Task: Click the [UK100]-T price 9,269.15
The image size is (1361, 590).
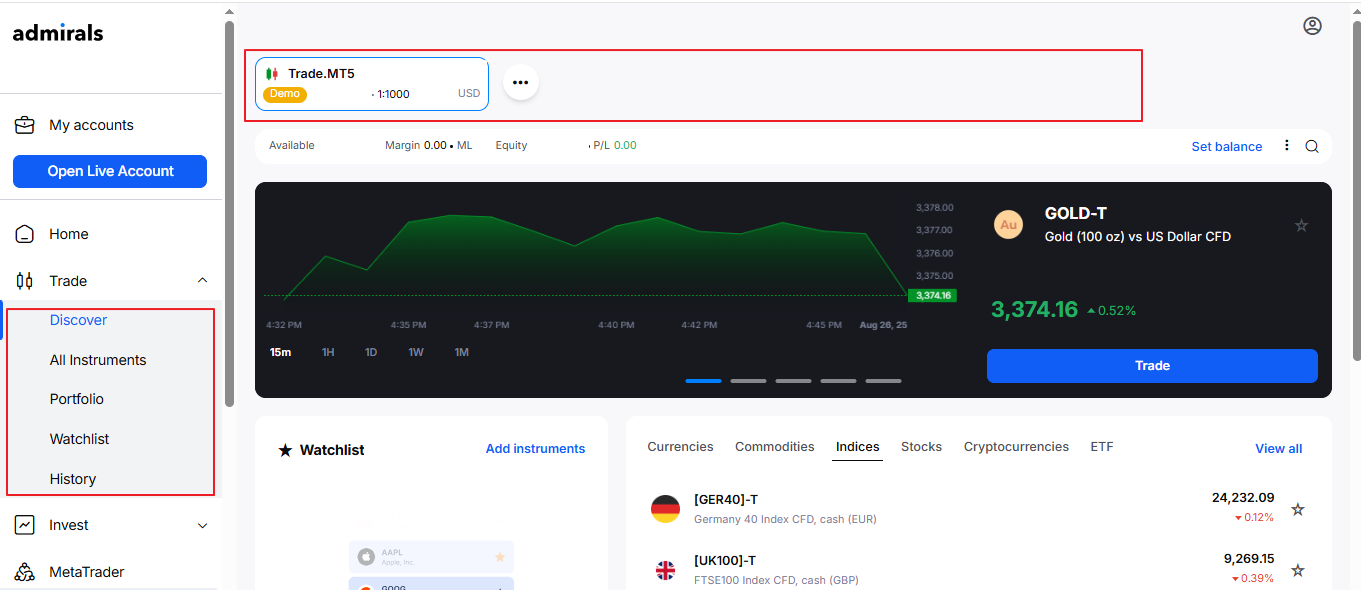Action: click(1249, 558)
